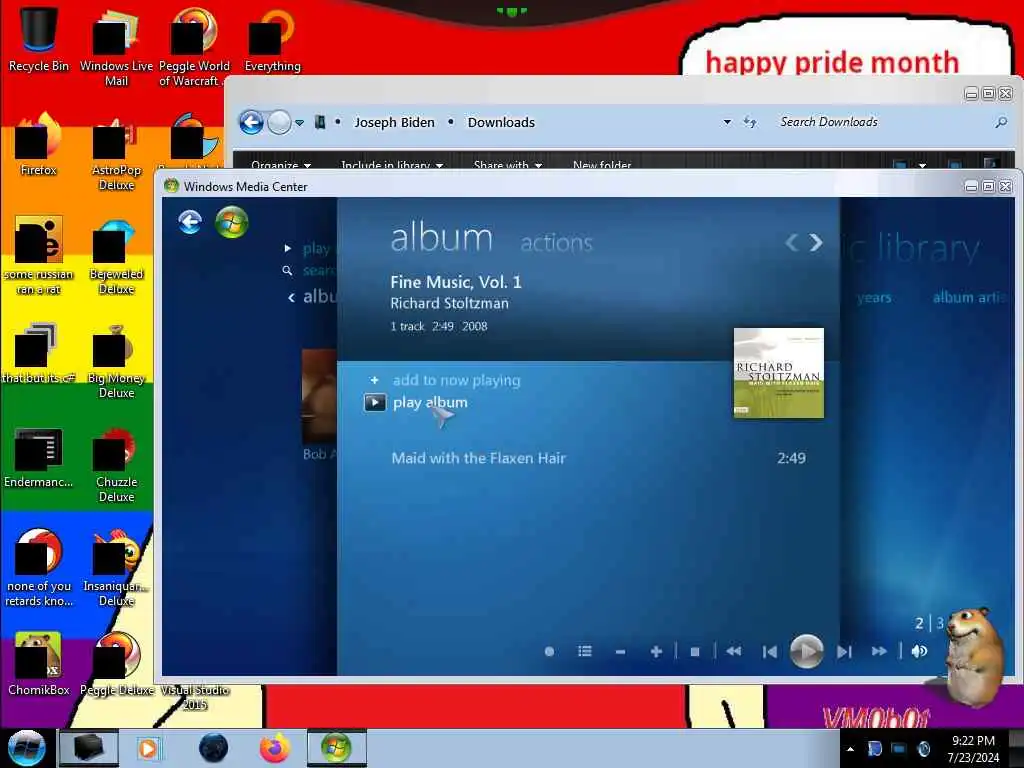Open Chuzzle Deluxe desktop icon
Screen dimensions: 1024x768
pyautogui.click(x=116, y=465)
